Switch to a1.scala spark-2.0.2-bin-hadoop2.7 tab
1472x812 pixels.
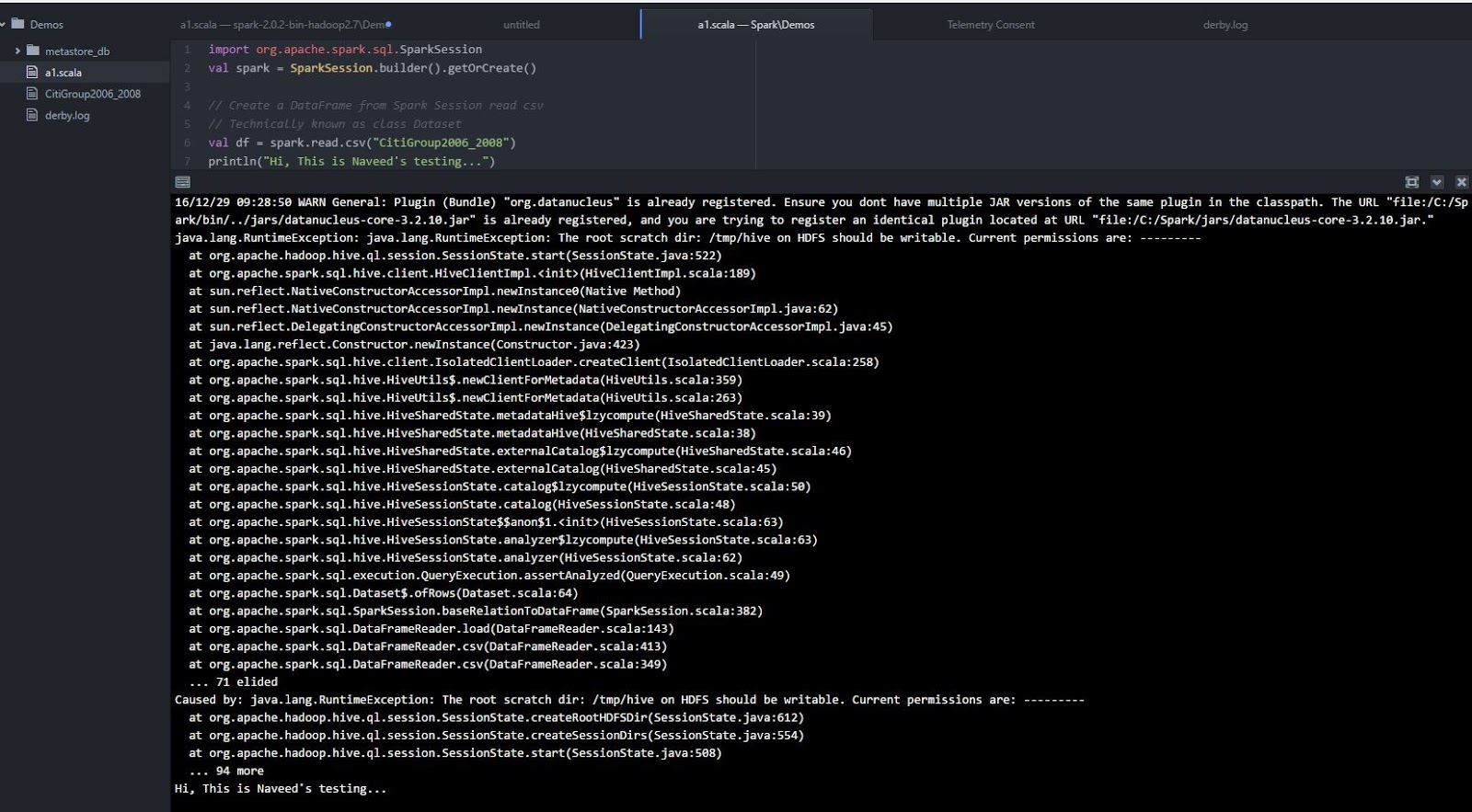point(285,25)
